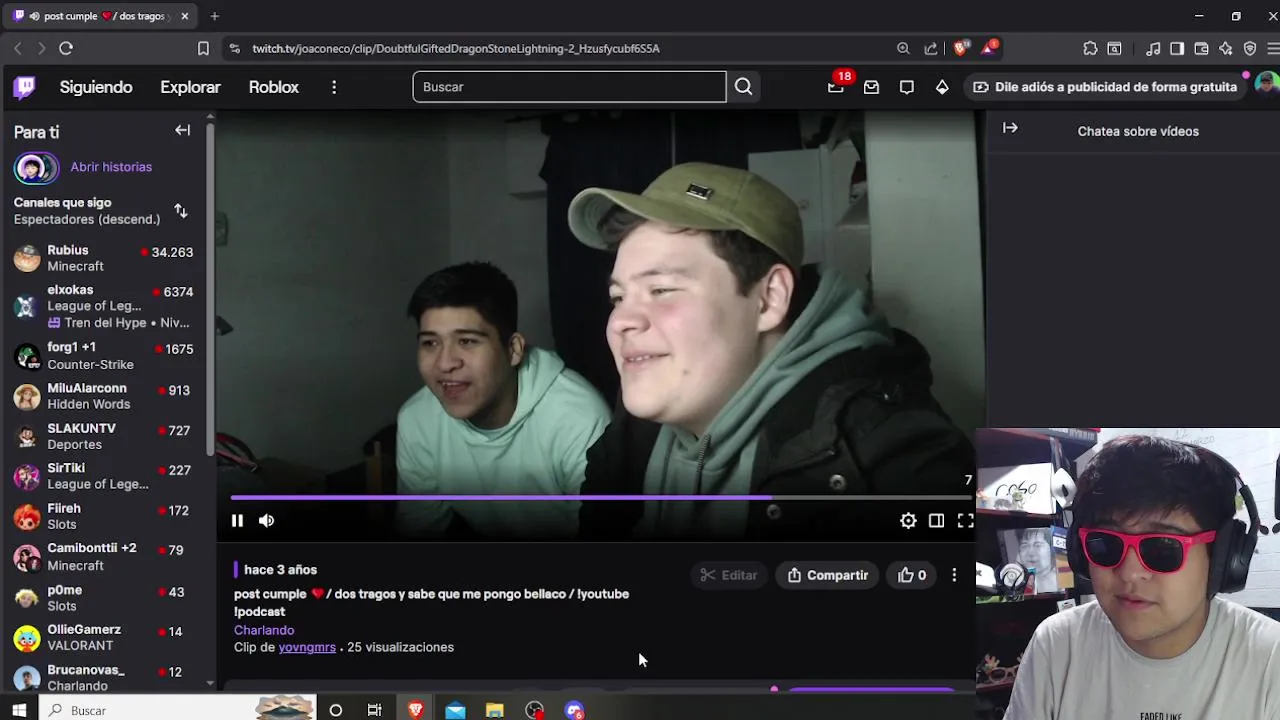This screenshot has width=1280, height=720.
Task: Click the magnifier search button
Action: [743, 87]
